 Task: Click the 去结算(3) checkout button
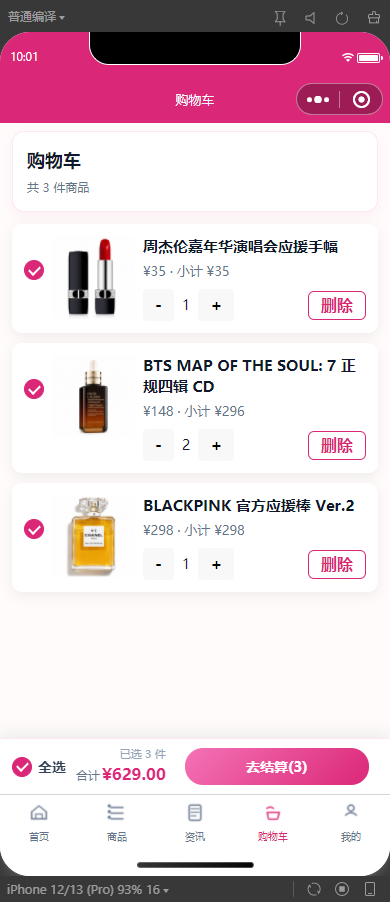tap(277, 767)
